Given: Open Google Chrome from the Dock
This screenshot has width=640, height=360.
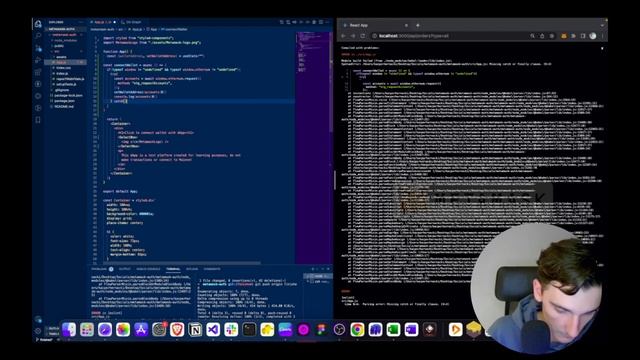Looking at the screenshot, I should click(x=357, y=329).
